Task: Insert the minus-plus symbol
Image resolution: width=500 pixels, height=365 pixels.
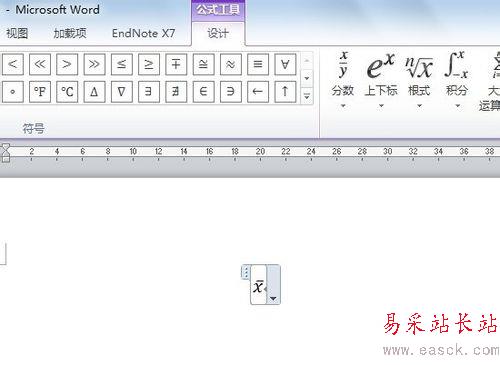Action: [x=176, y=64]
